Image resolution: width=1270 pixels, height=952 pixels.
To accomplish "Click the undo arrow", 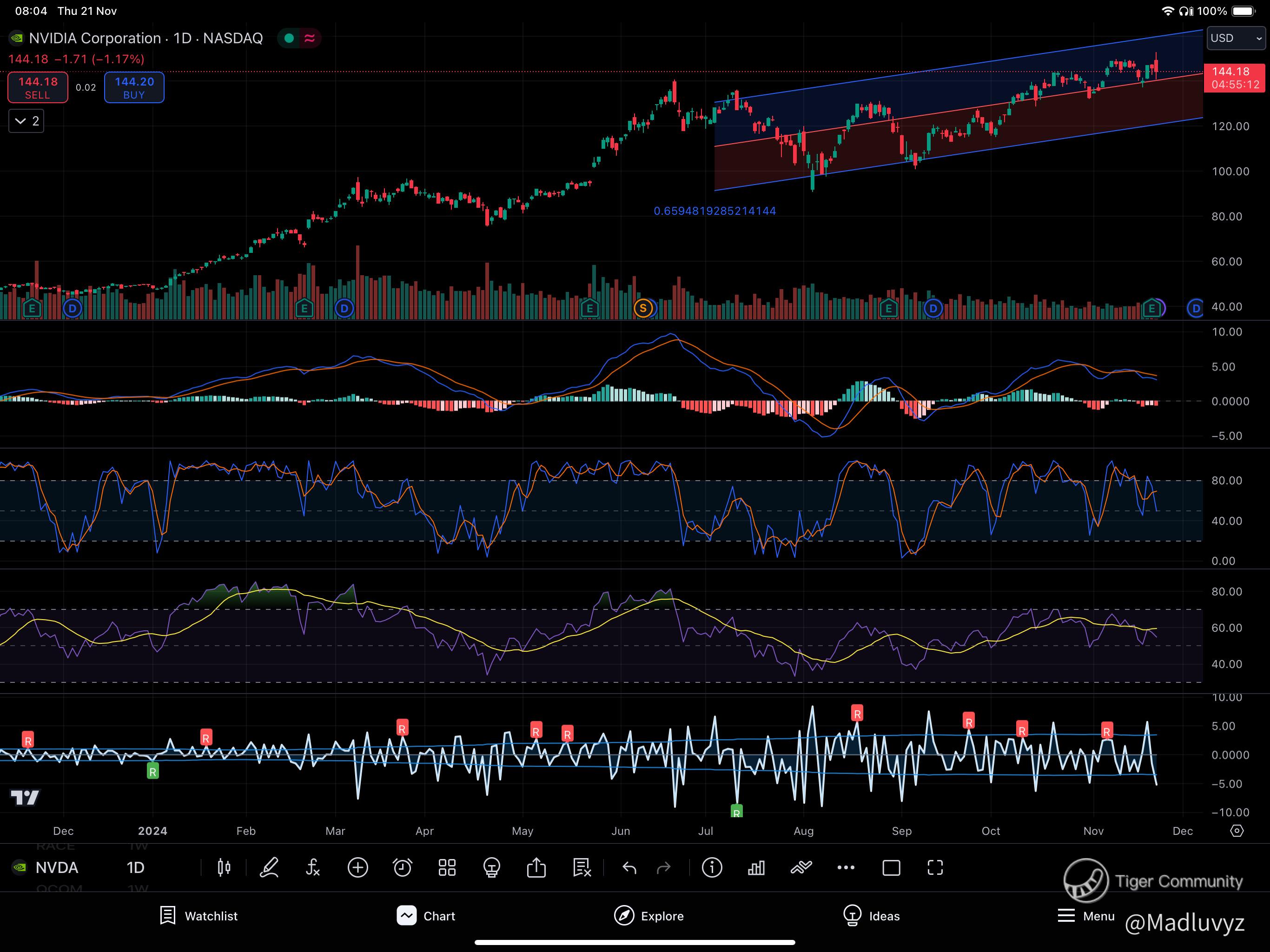I will [629, 867].
